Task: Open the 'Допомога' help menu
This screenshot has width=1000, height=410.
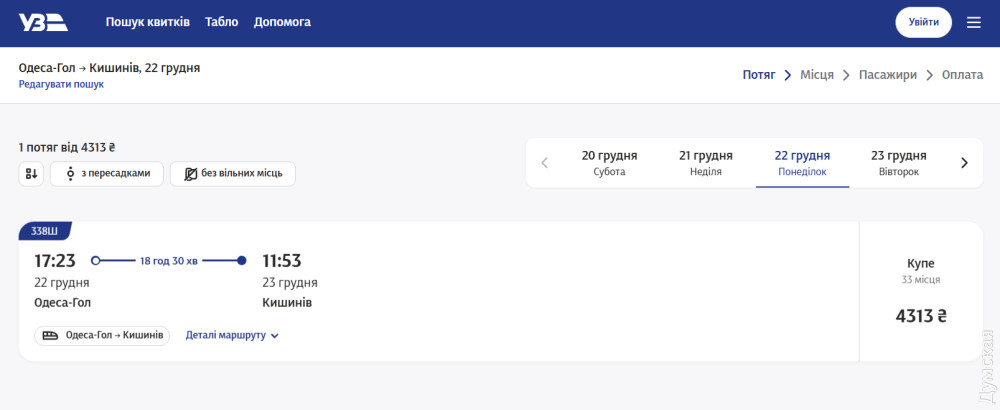Action: tap(282, 22)
